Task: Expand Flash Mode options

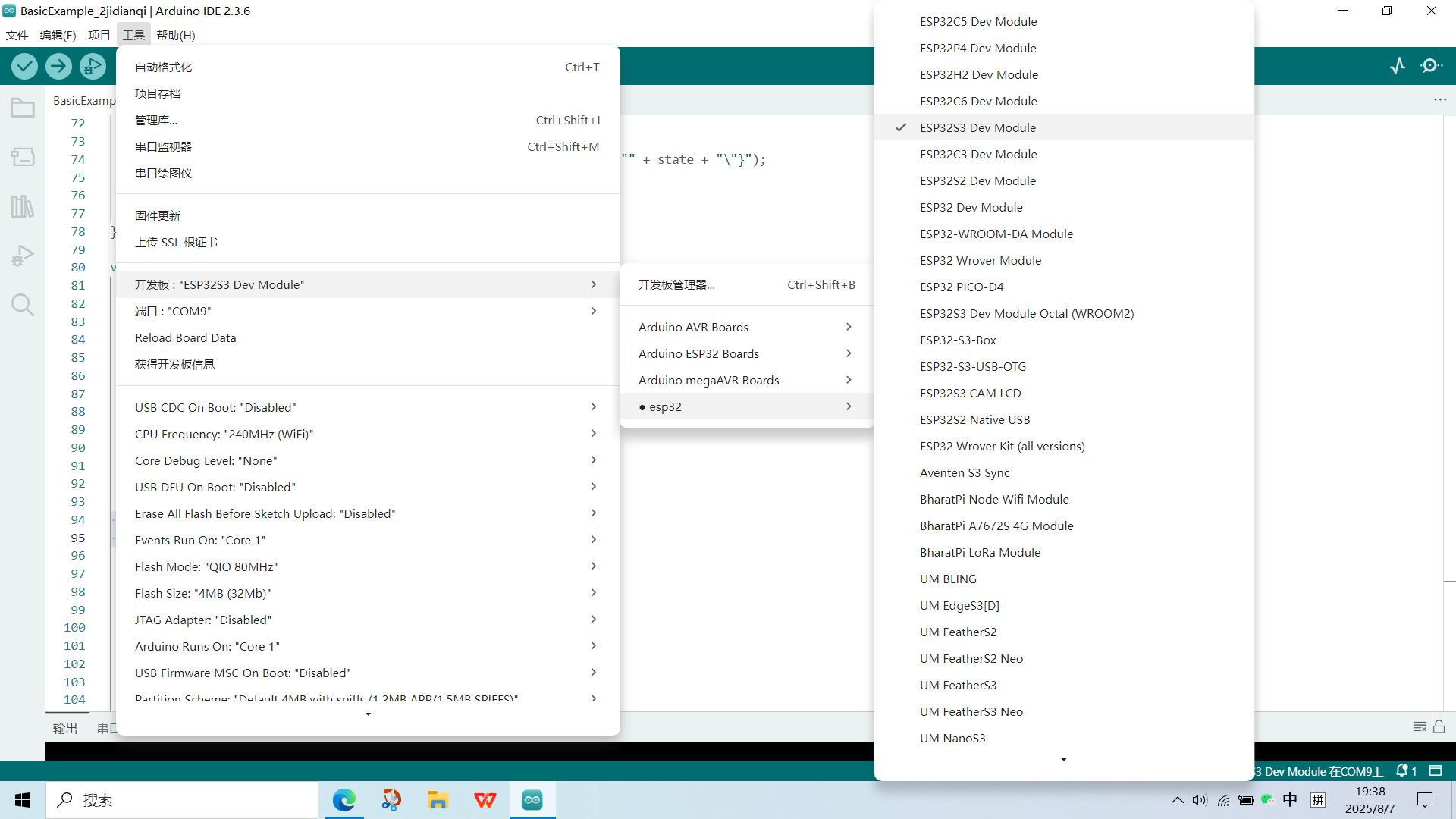Action: tap(368, 566)
